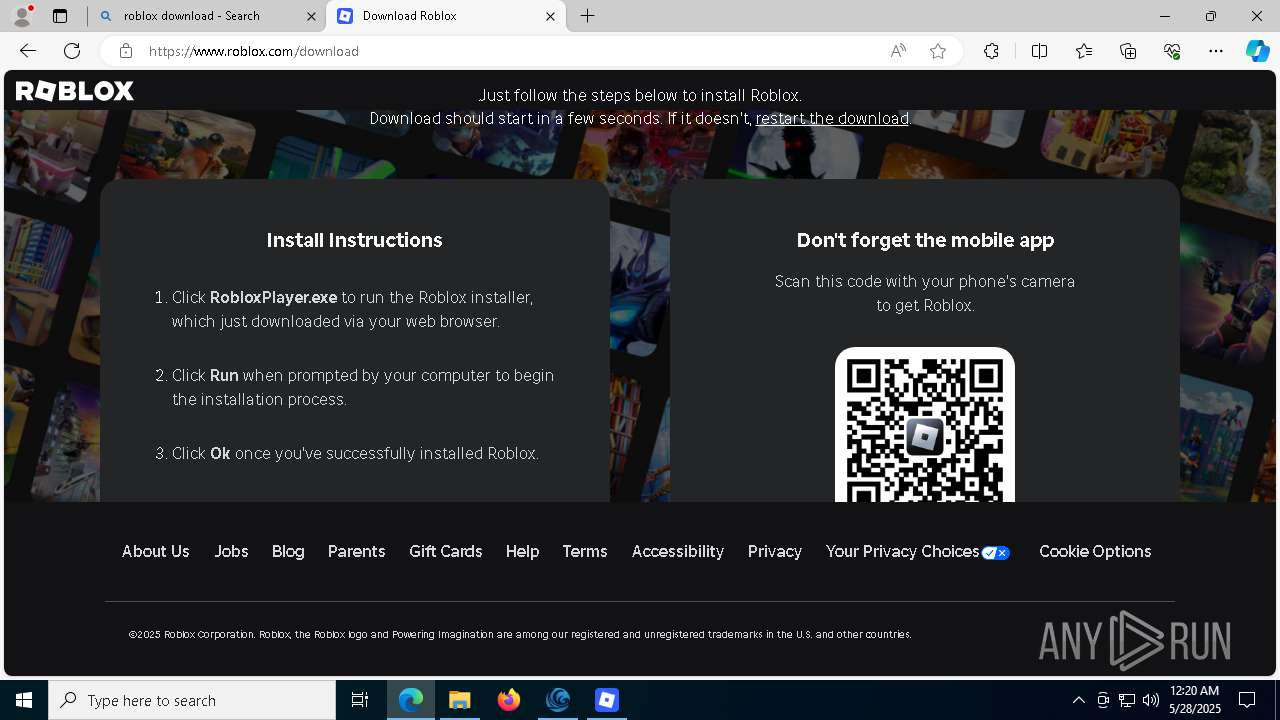
Task: Click the Roblox logo in header
Action: (74, 91)
